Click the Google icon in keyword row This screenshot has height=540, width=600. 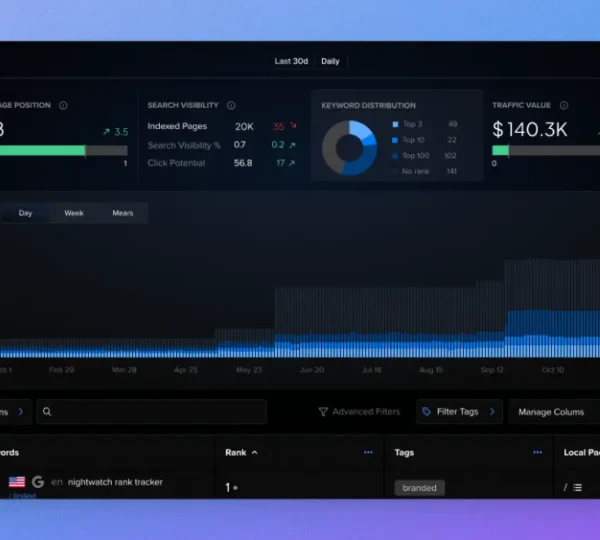(x=38, y=482)
